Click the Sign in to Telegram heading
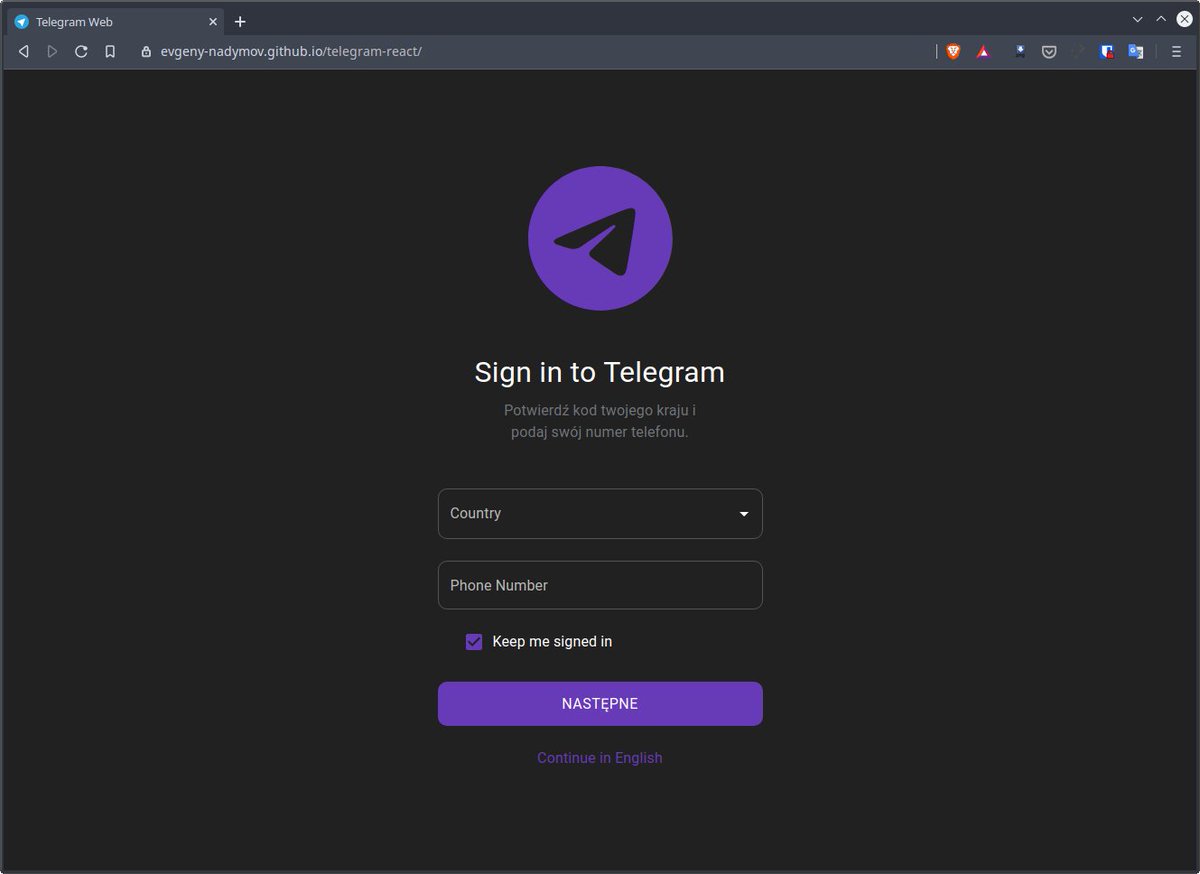Viewport: 1200px width, 874px height. click(600, 372)
